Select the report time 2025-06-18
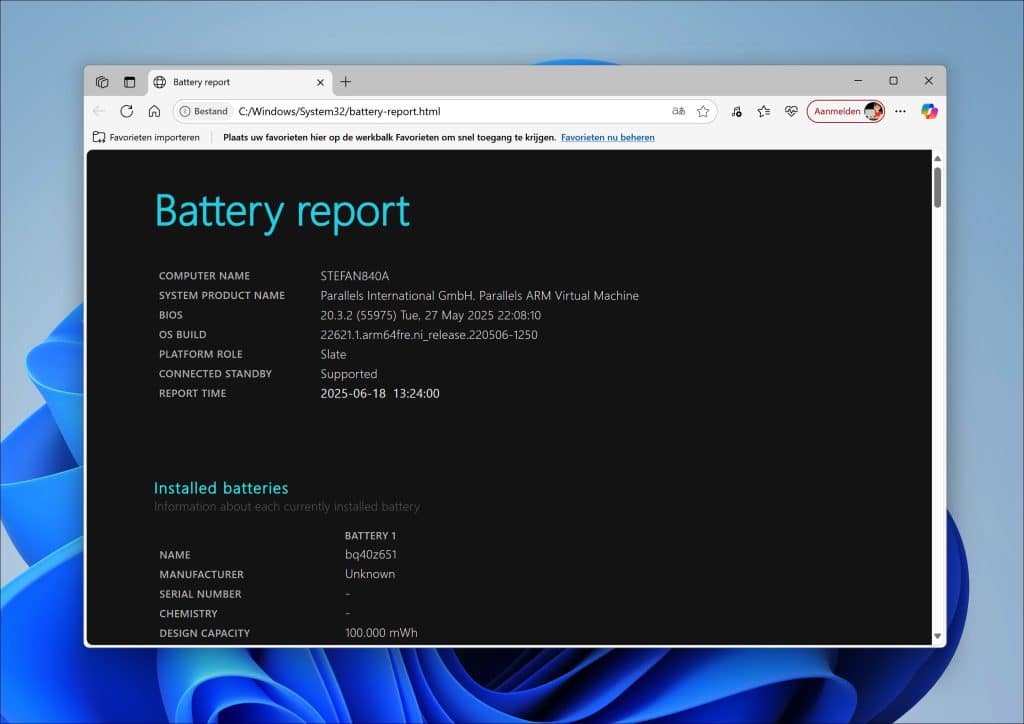 click(379, 394)
